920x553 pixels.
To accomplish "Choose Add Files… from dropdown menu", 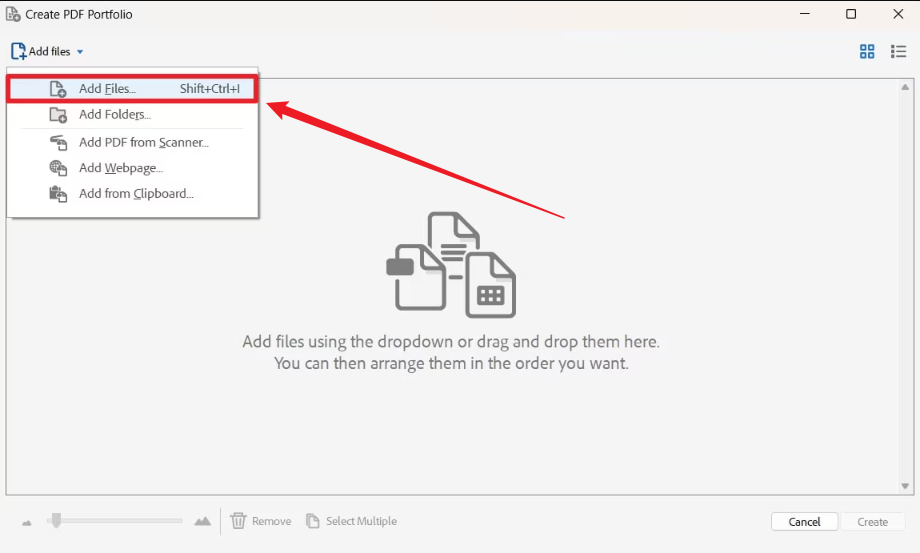I will tap(133, 89).
